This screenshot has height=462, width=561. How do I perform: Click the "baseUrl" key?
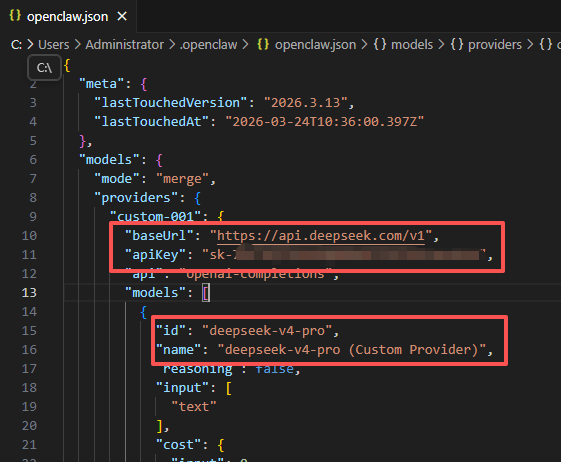(x=159, y=236)
